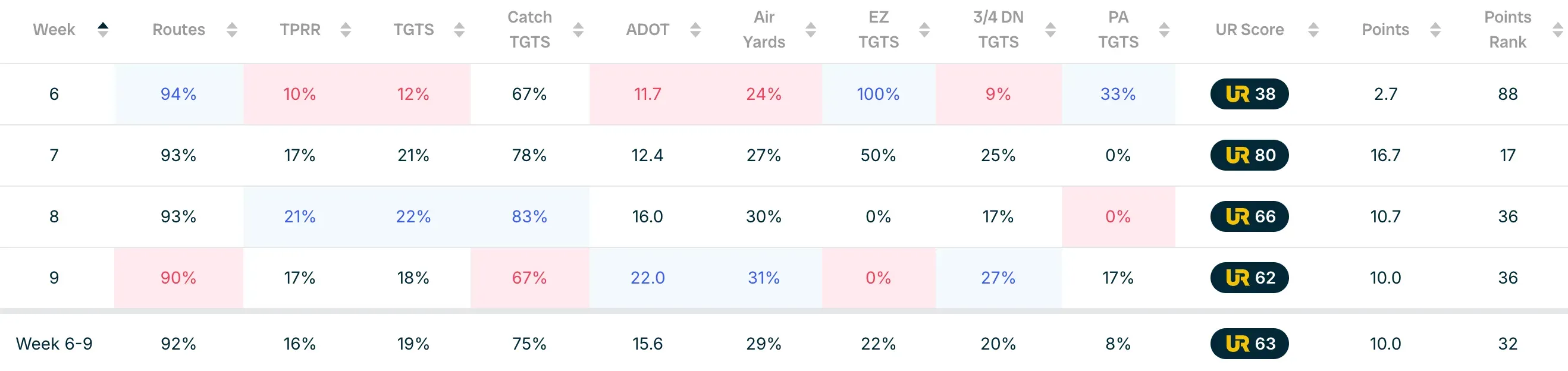
Task: Sort by Catch TGTS arrow icon
Action: (x=578, y=29)
